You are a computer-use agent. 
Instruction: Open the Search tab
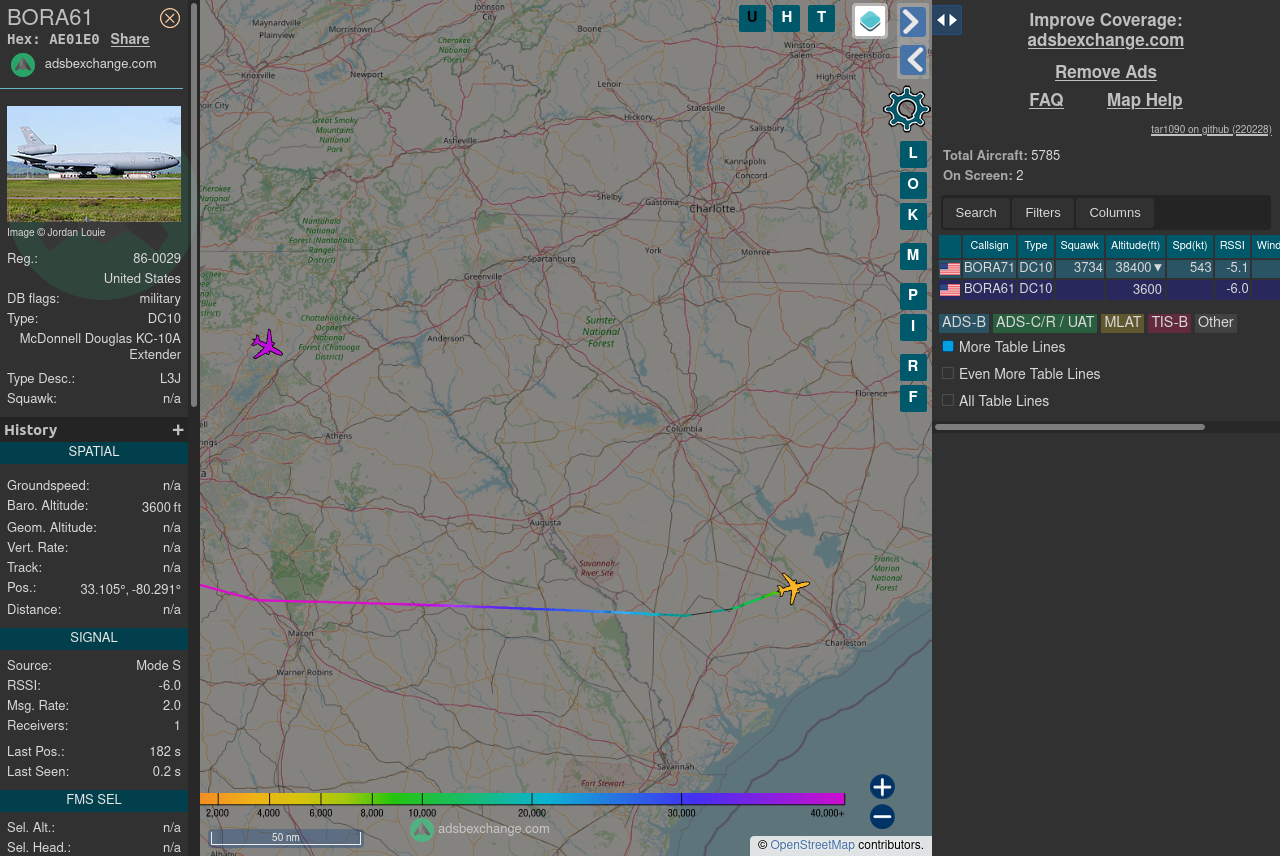976,213
